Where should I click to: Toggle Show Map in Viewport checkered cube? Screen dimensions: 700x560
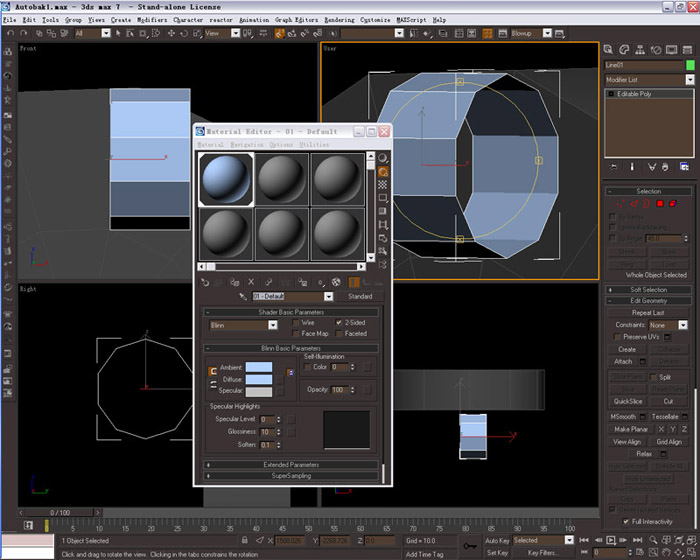click(x=336, y=282)
